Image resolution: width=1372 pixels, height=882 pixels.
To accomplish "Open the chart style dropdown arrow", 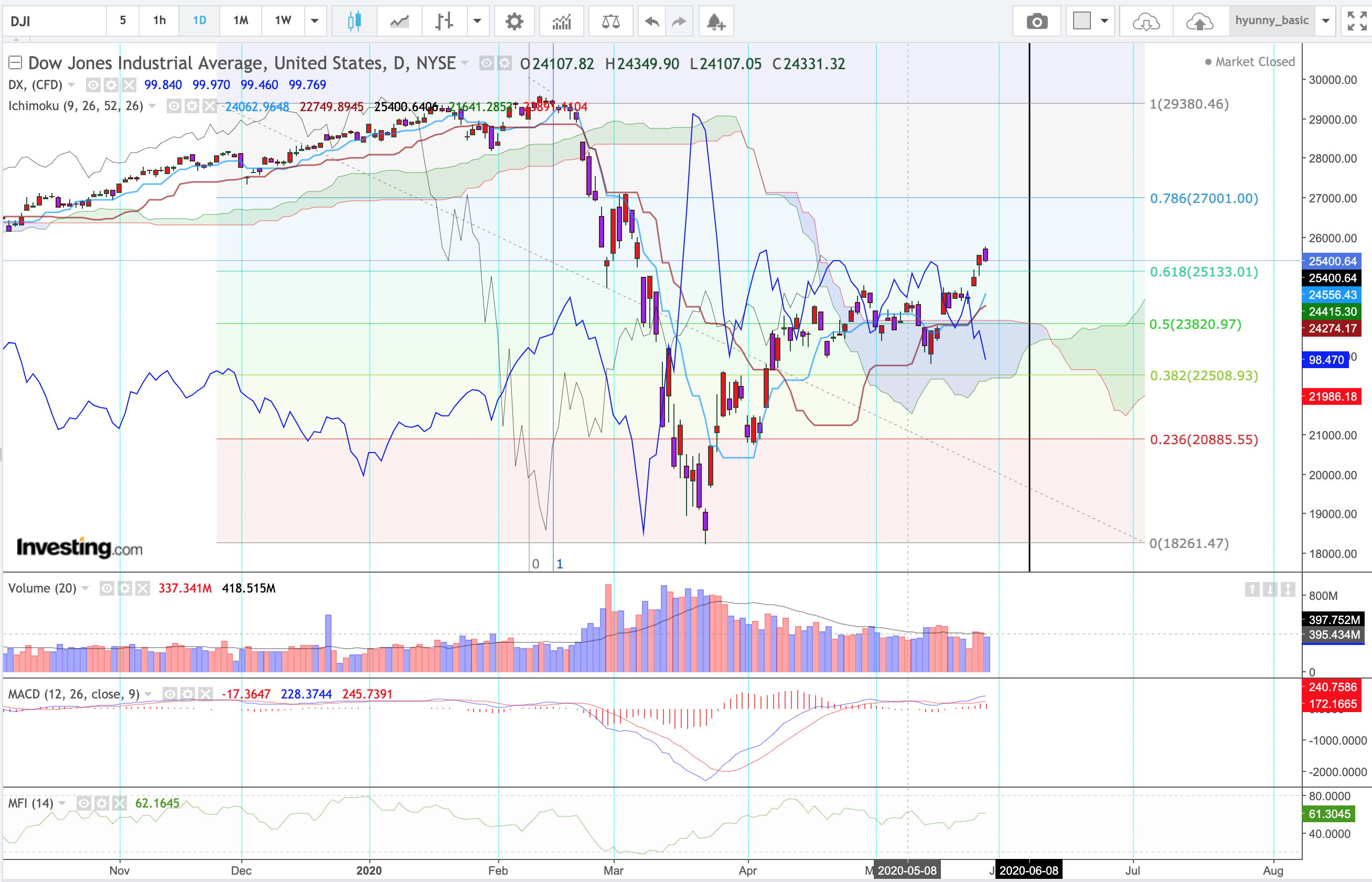I will pyautogui.click(x=477, y=21).
